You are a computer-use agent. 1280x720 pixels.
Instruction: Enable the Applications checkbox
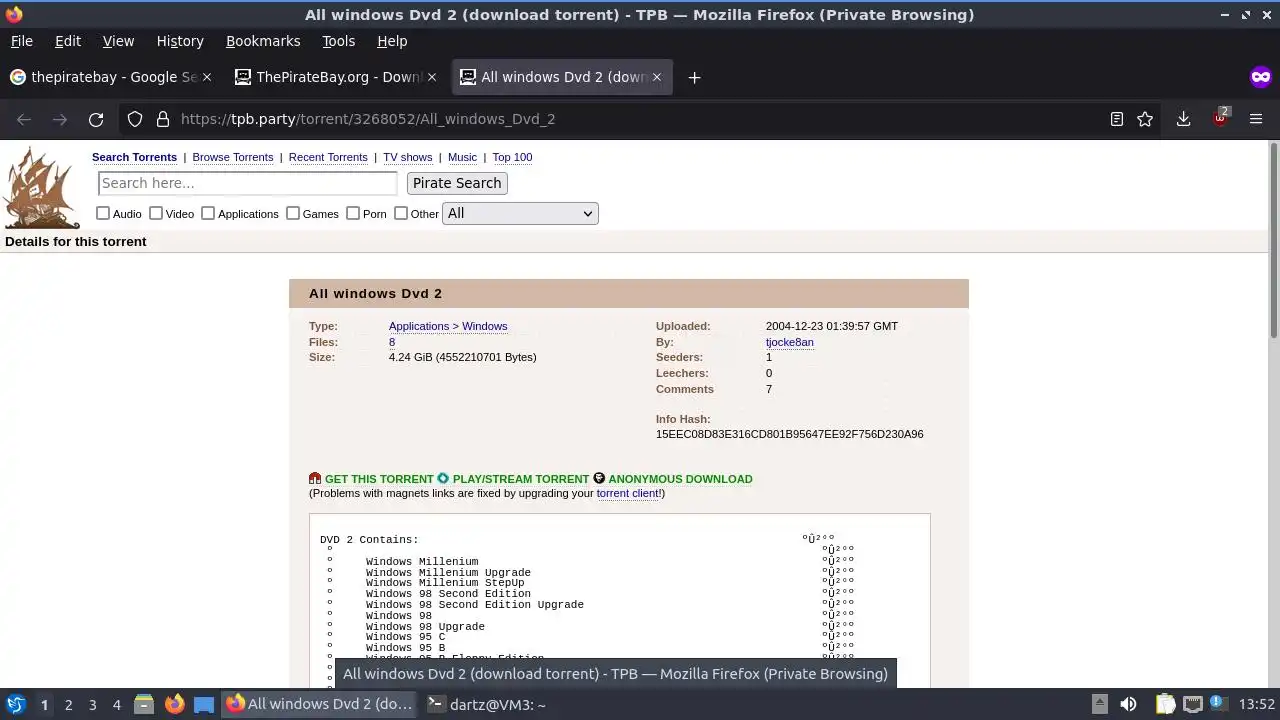(208, 213)
